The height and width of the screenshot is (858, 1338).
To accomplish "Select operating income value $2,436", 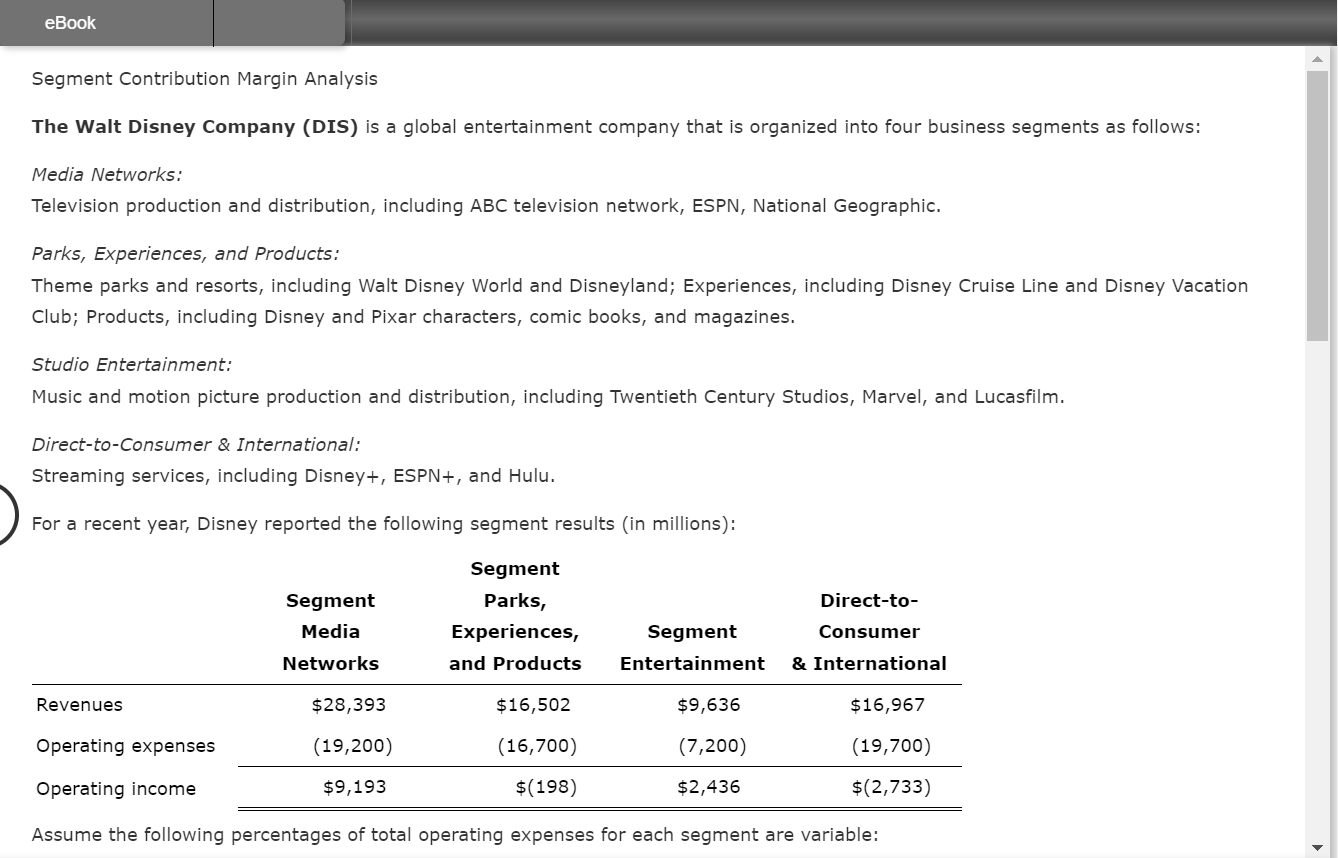I will pos(709,787).
